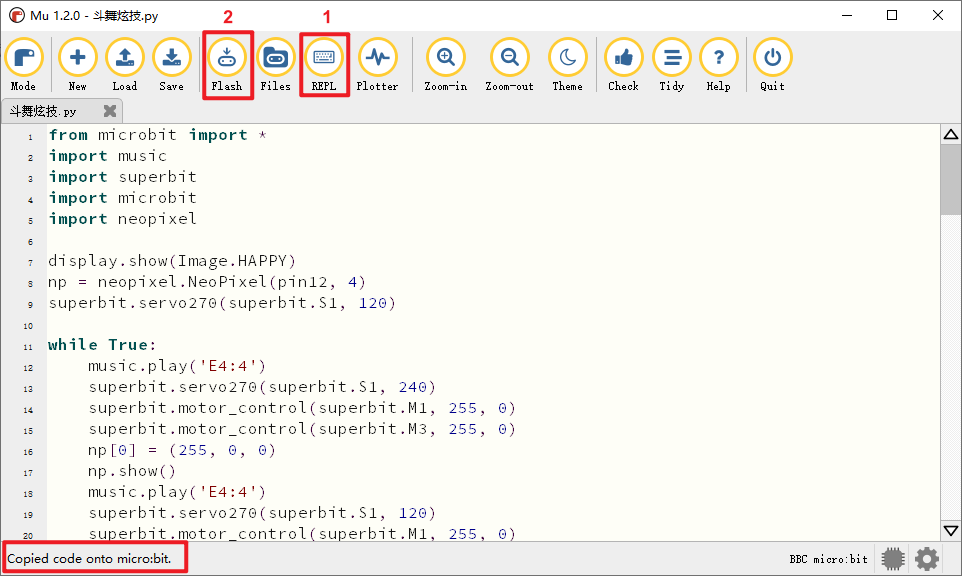The height and width of the screenshot is (576, 962).
Task: Click the 'np[0] = (255, 0, 0)' line
Action: 182,450
